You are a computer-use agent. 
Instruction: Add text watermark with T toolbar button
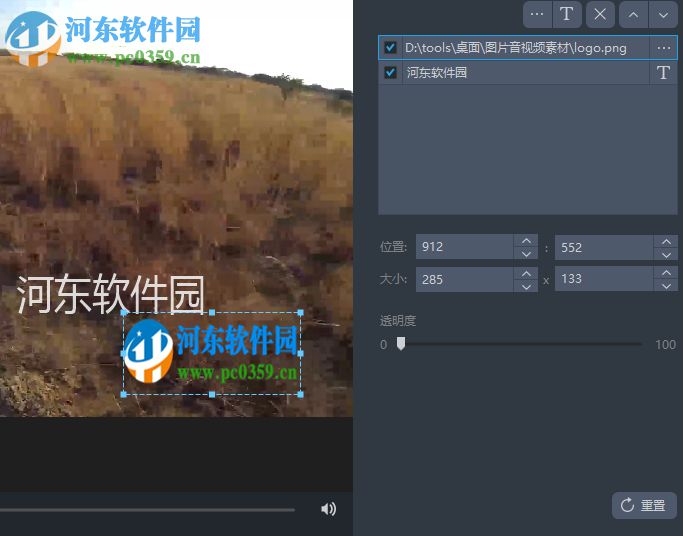tap(567, 14)
